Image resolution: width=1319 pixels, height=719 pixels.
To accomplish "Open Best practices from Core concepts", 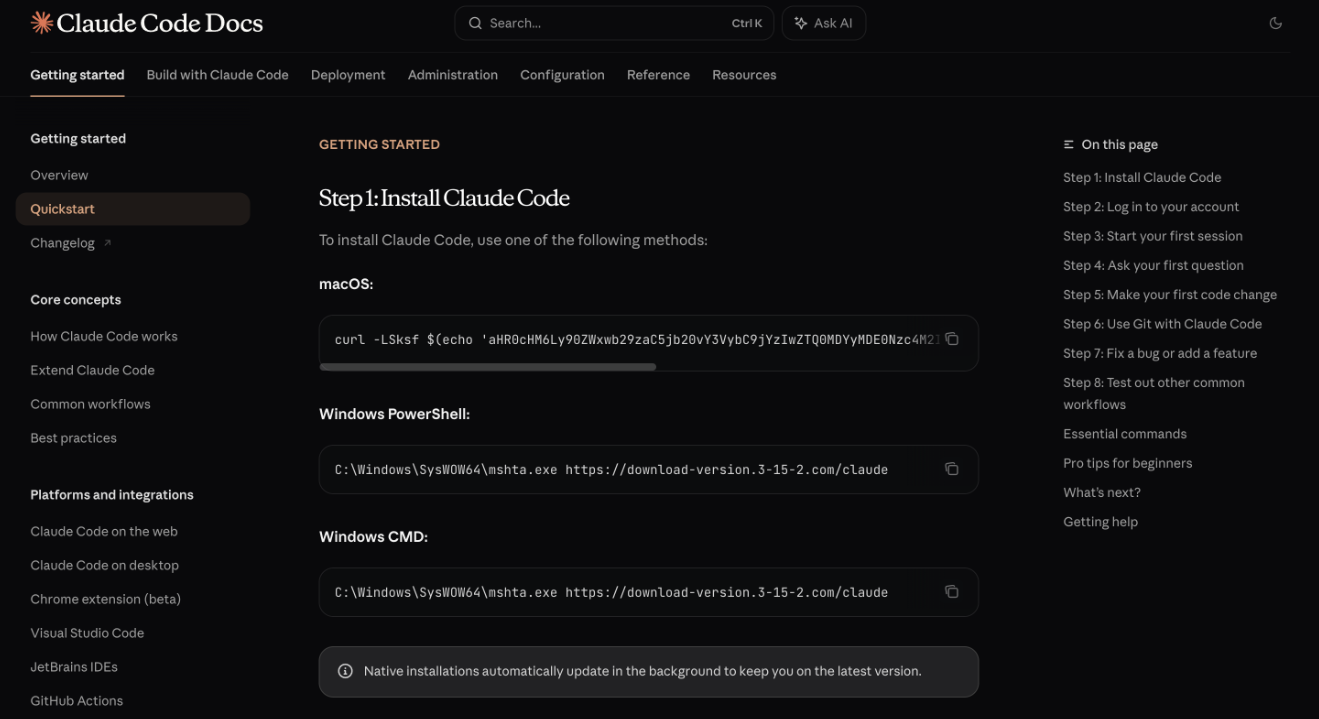I will tap(73, 437).
